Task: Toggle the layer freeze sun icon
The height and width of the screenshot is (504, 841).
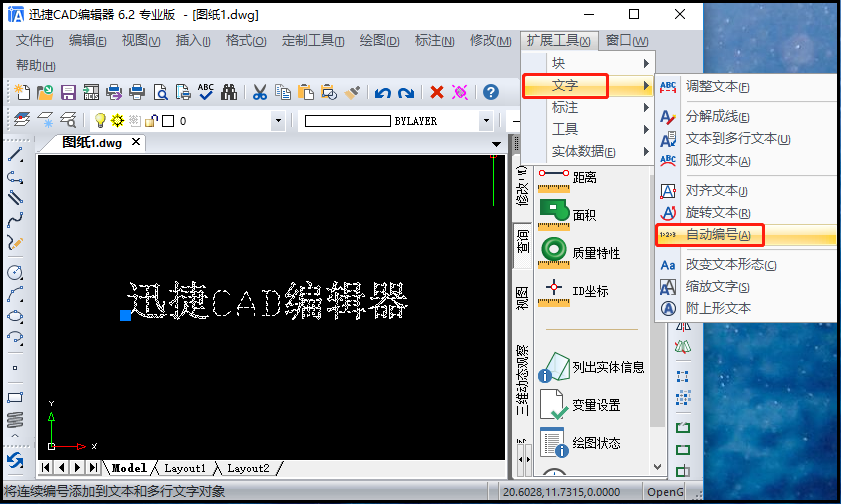Action: (117, 121)
